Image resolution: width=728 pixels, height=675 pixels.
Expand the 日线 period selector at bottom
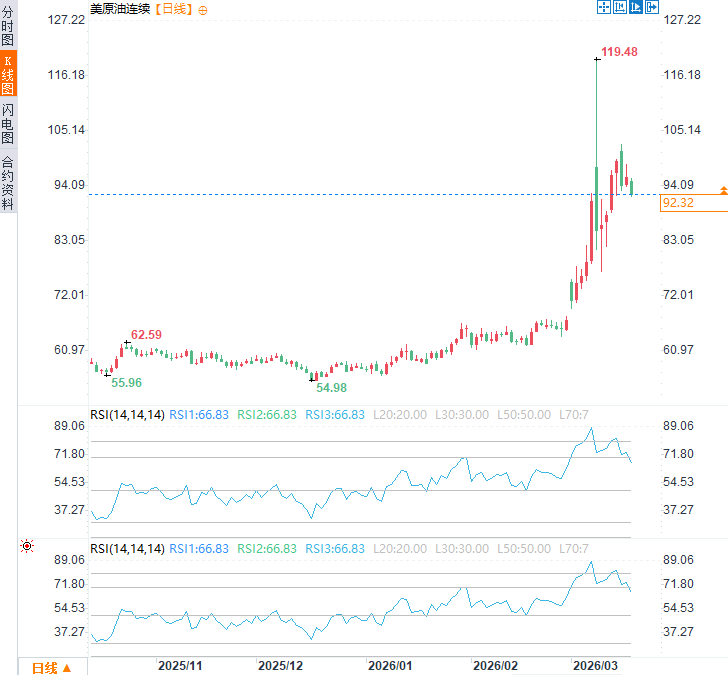click(x=52, y=668)
